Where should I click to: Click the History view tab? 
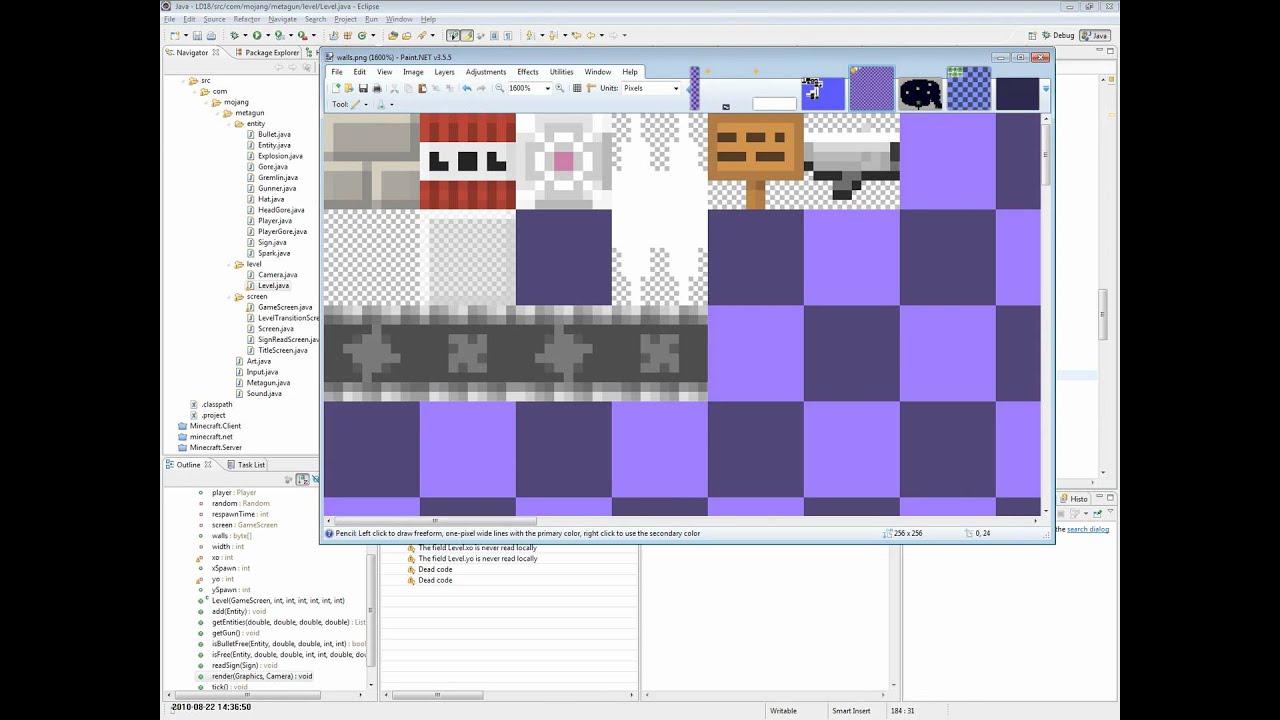click(x=1075, y=498)
